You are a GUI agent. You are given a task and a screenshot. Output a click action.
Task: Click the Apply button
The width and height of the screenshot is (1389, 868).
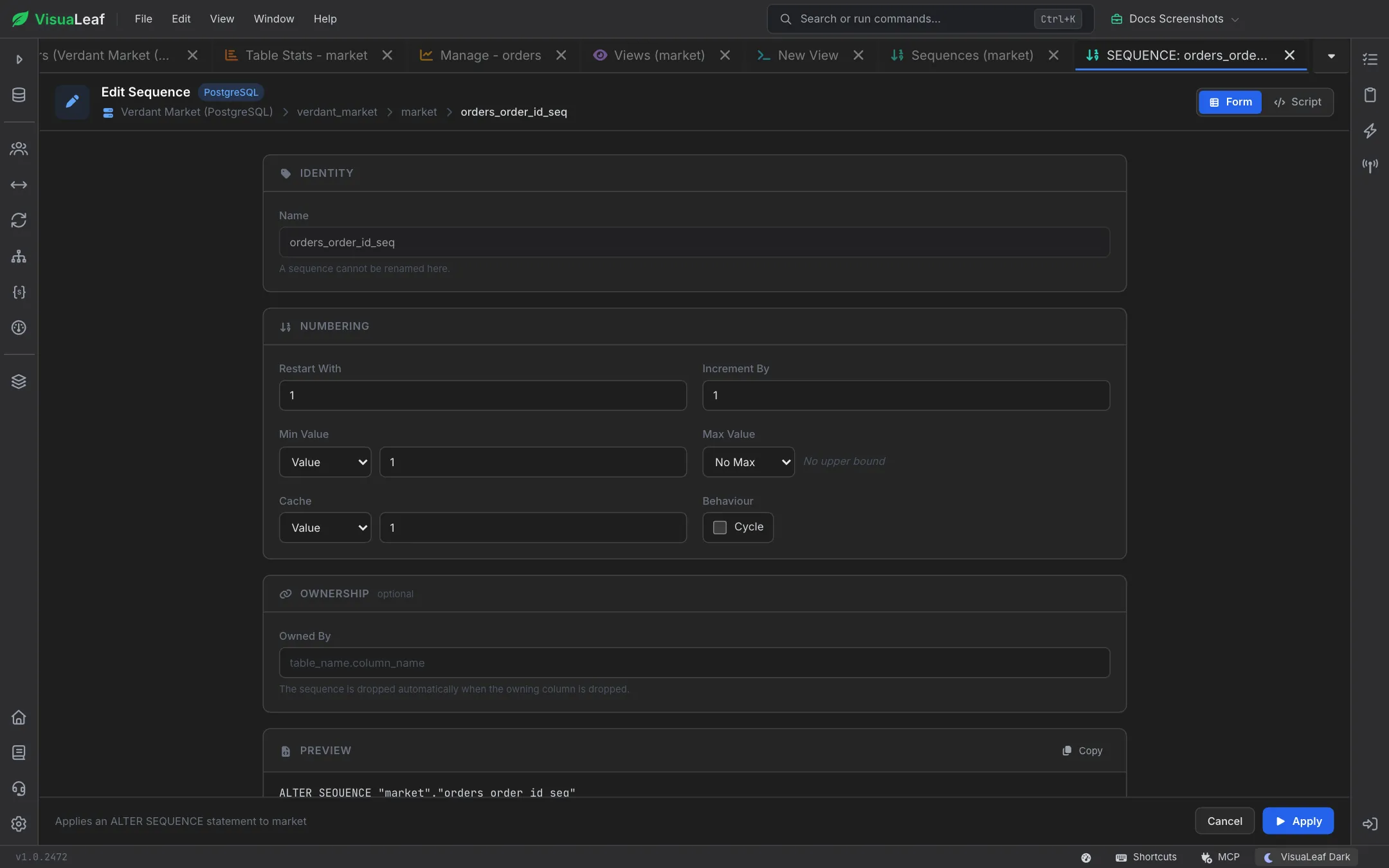tap(1298, 821)
